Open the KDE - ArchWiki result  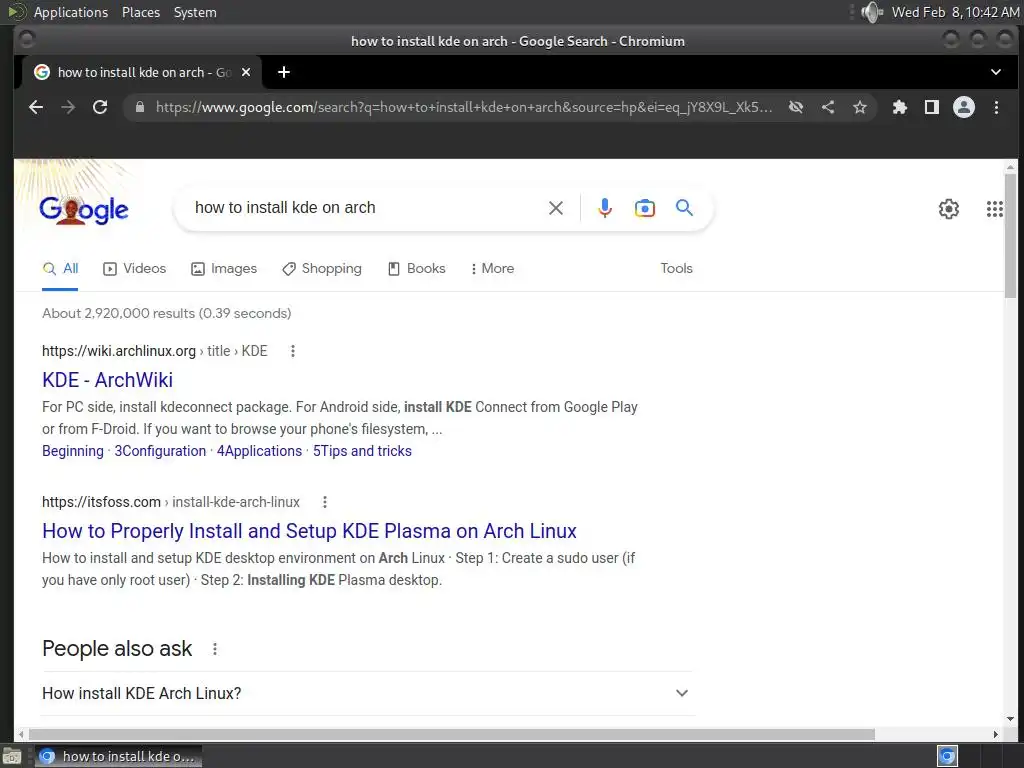click(108, 379)
